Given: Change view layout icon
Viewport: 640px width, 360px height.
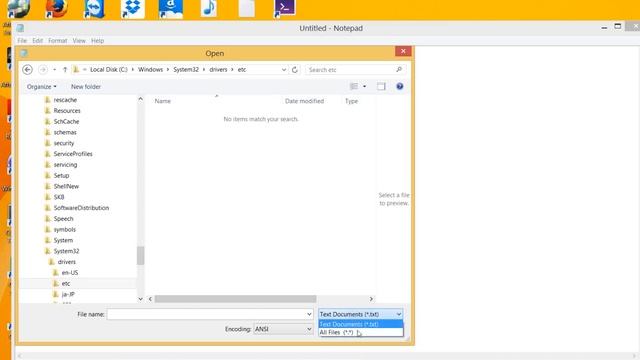Looking at the screenshot, I should tap(354, 87).
